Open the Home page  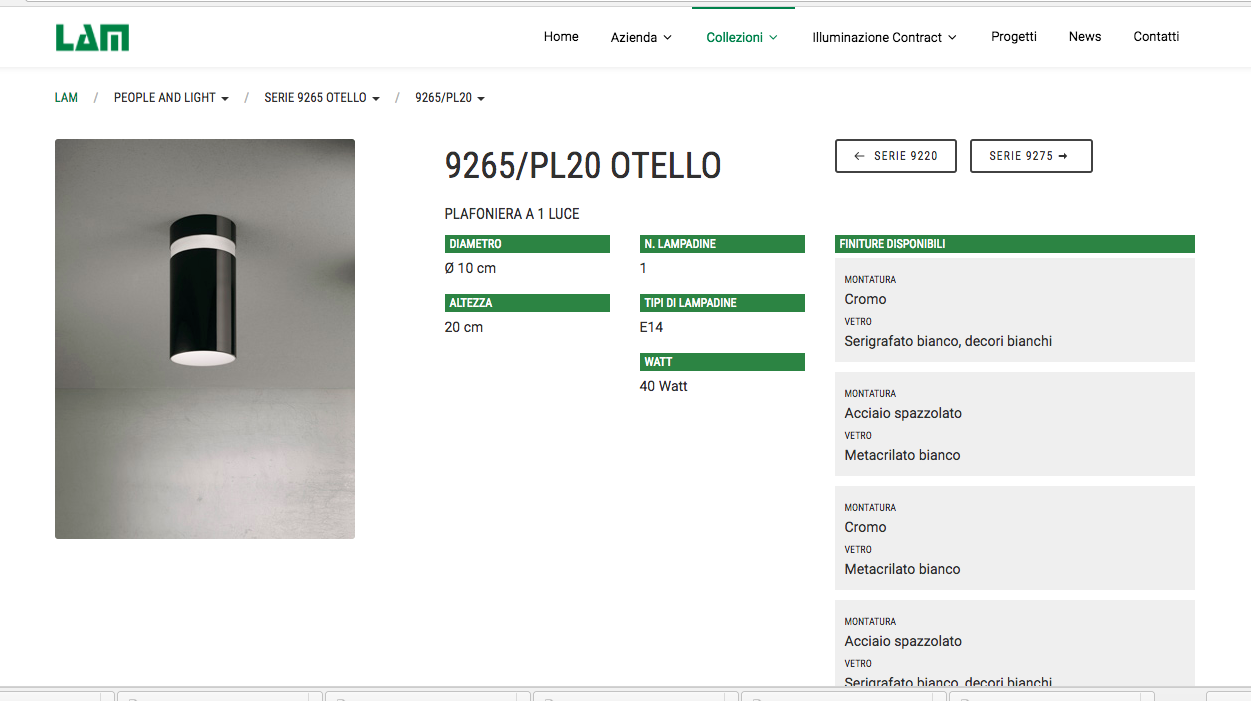(561, 37)
